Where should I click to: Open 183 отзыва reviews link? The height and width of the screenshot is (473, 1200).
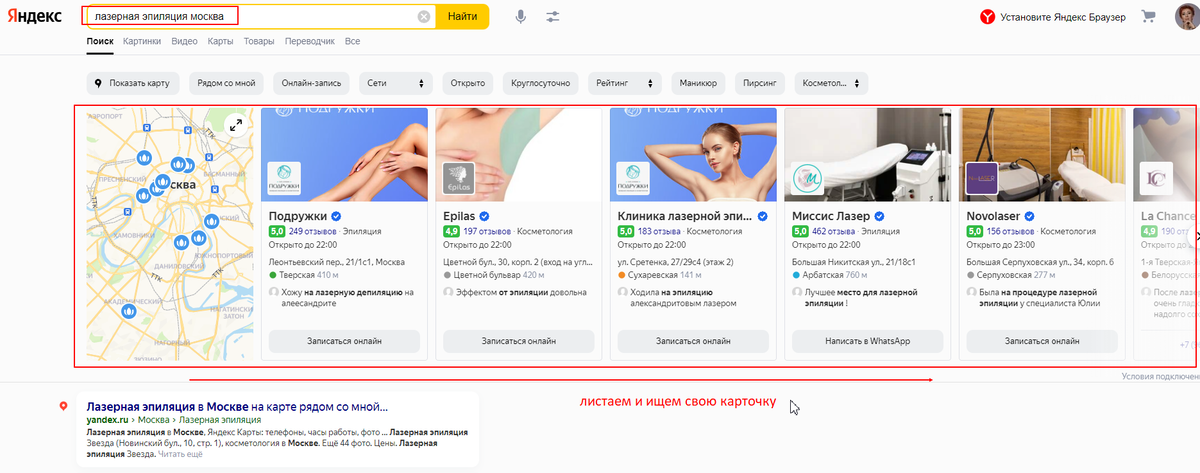coord(659,231)
